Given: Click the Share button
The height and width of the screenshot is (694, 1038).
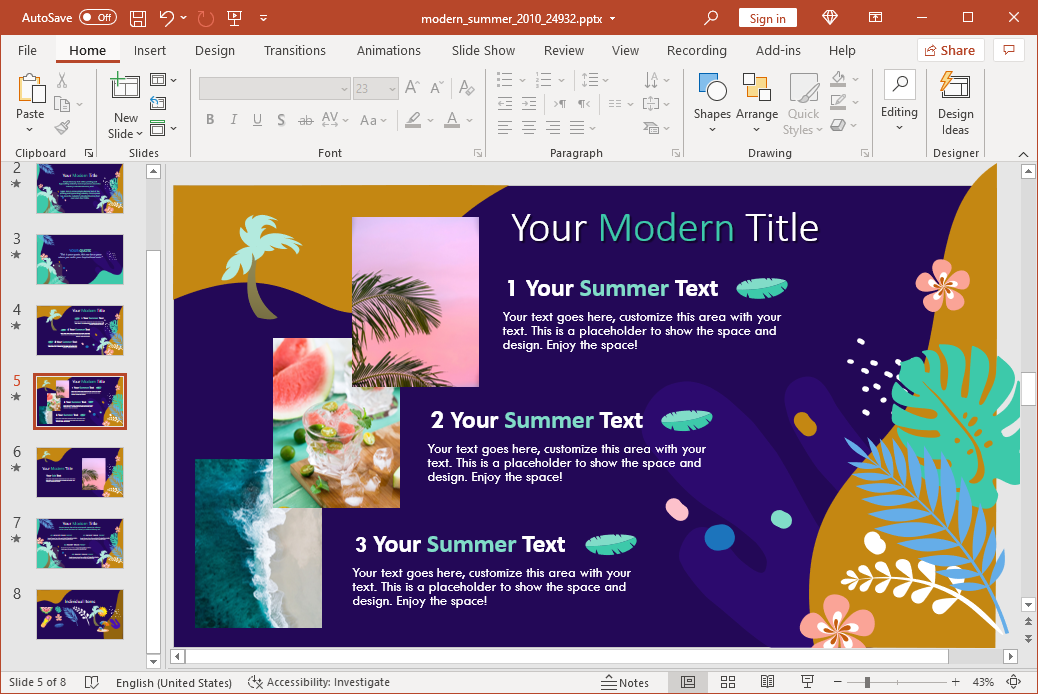Looking at the screenshot, I should click(x=950, y=50).
